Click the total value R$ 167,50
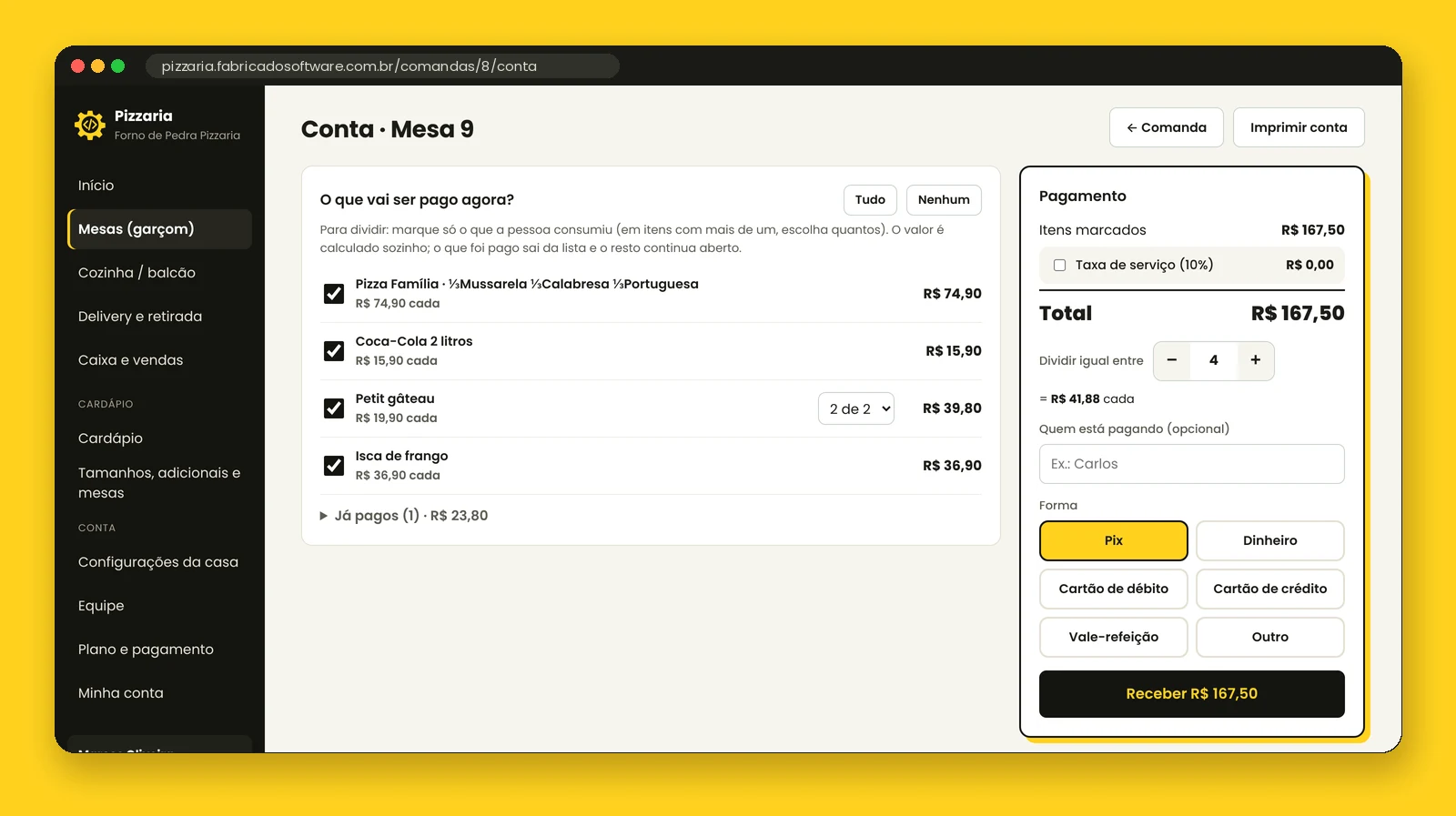1456x816 pixels. pos(1298,314)
